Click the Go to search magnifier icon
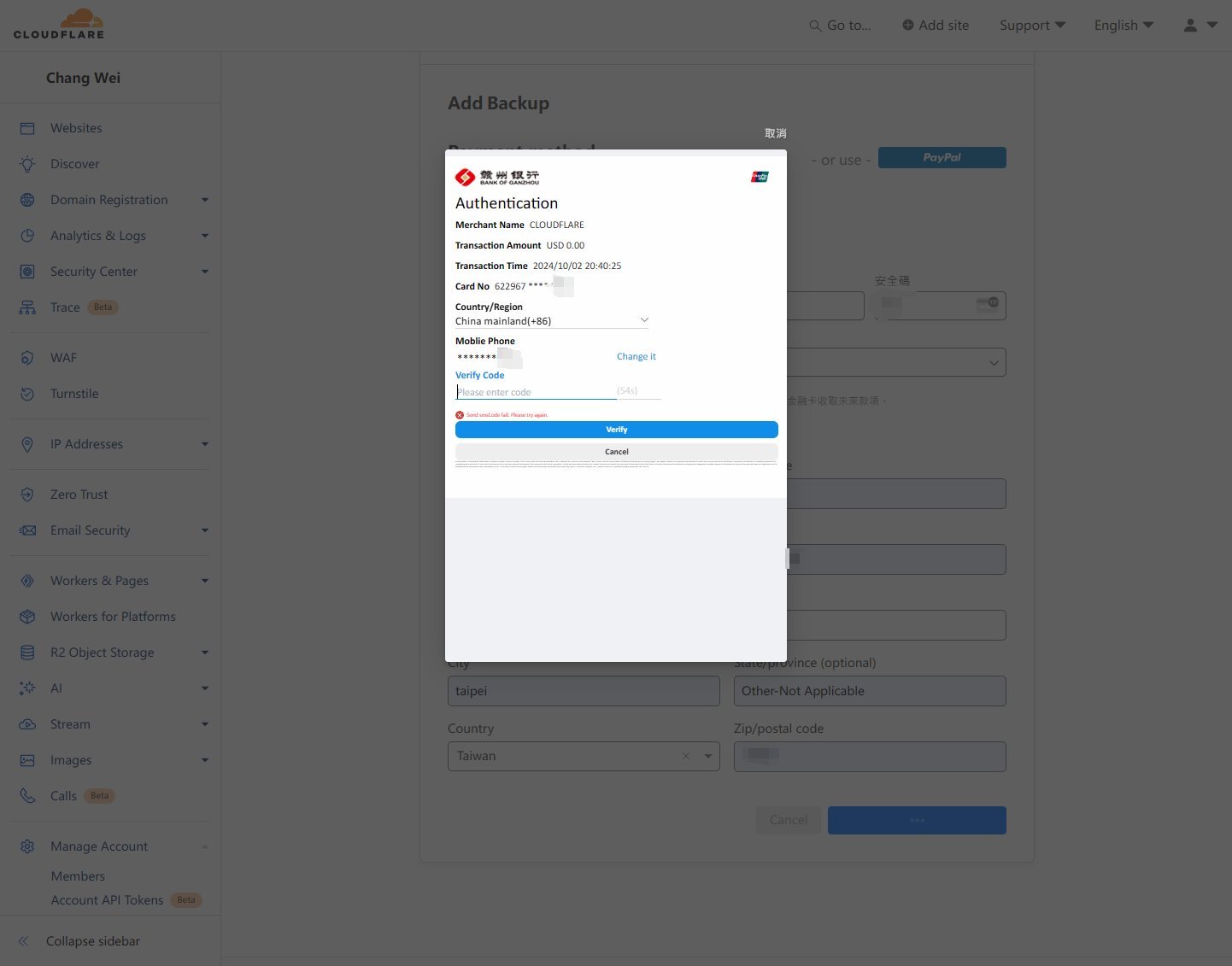Viewport: 1232px width, 966px height. click(815, 26)
